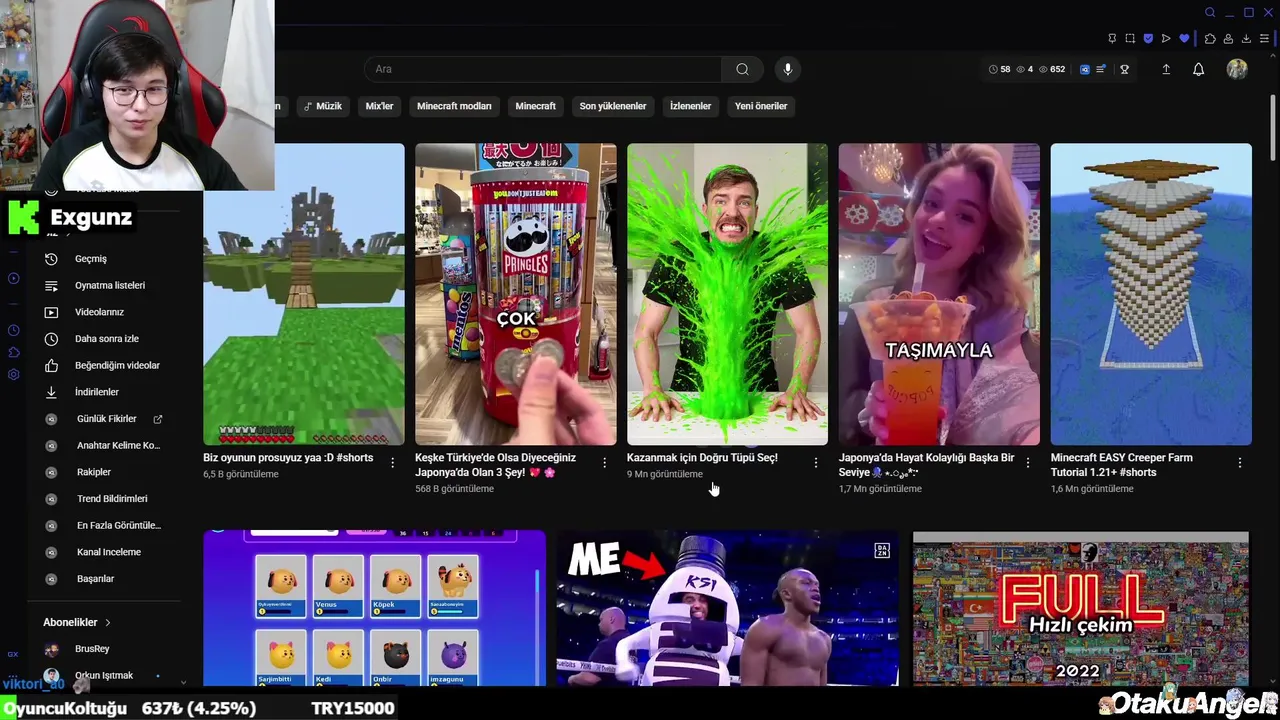Open the Minecraft creeper farm short thumbnail
1280x720 pixels.
point(1151,294)
